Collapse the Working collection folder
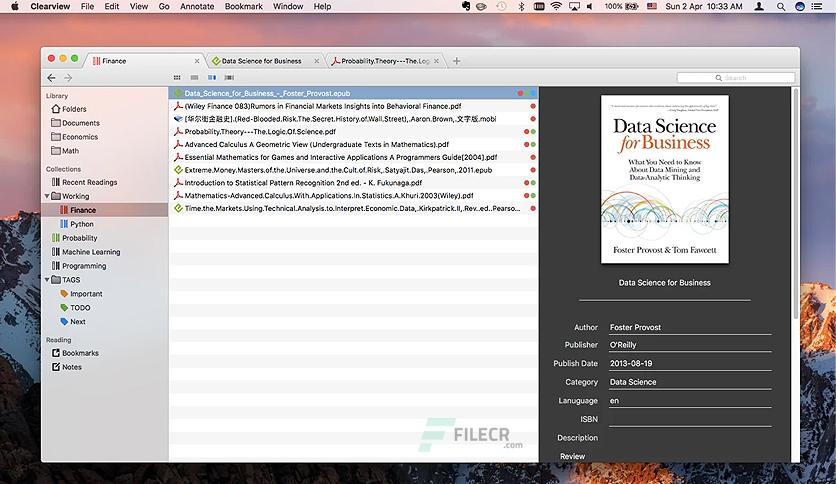The height and width of the screenshot is (484, 836). [47, 196]
